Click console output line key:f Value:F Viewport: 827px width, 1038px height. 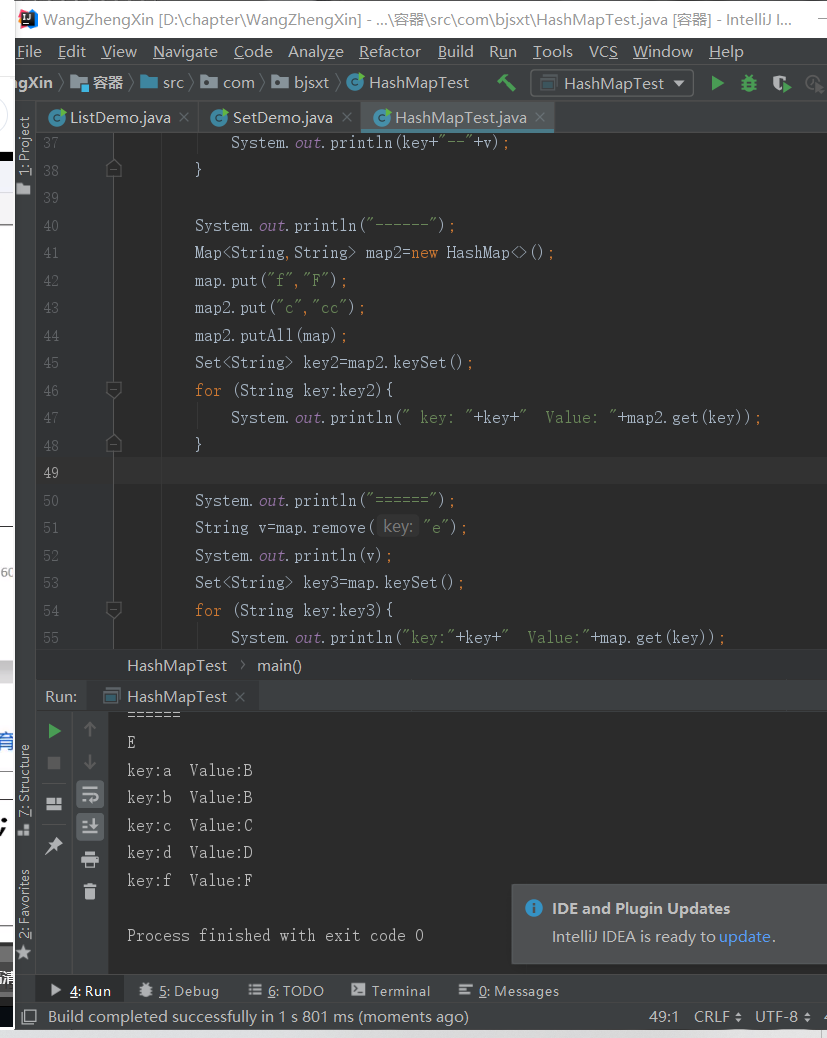point(189,880)
